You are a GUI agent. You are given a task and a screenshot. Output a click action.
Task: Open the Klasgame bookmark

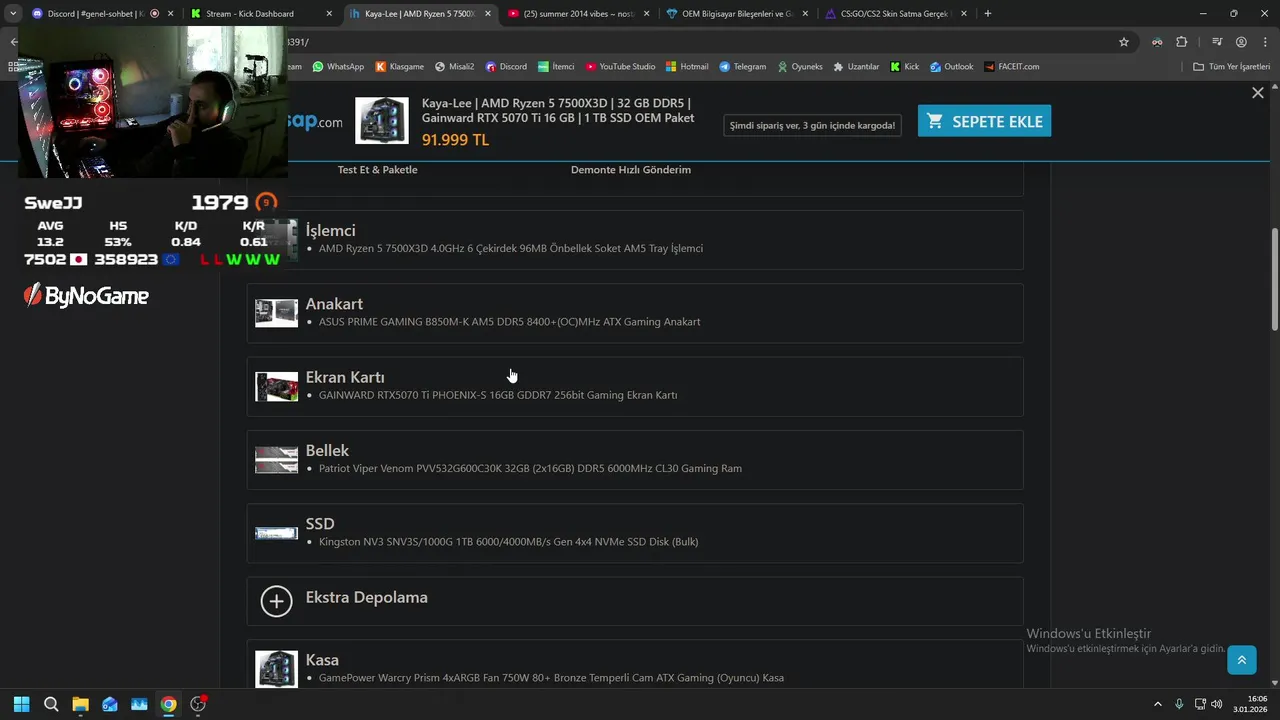click(x=399, y=67)
